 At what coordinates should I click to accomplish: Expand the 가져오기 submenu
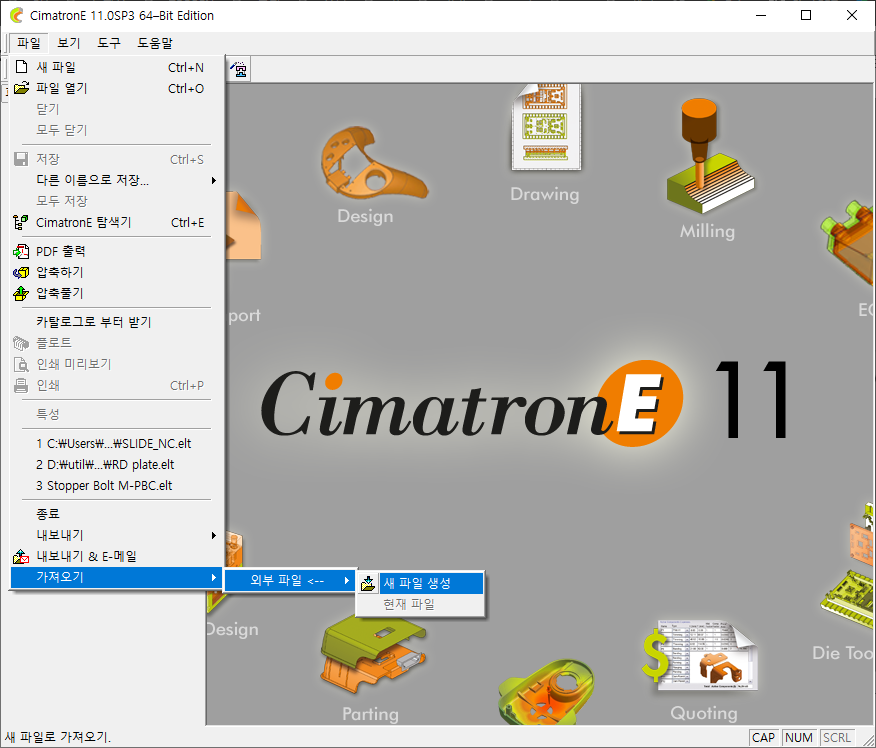(x=117, y=577)
